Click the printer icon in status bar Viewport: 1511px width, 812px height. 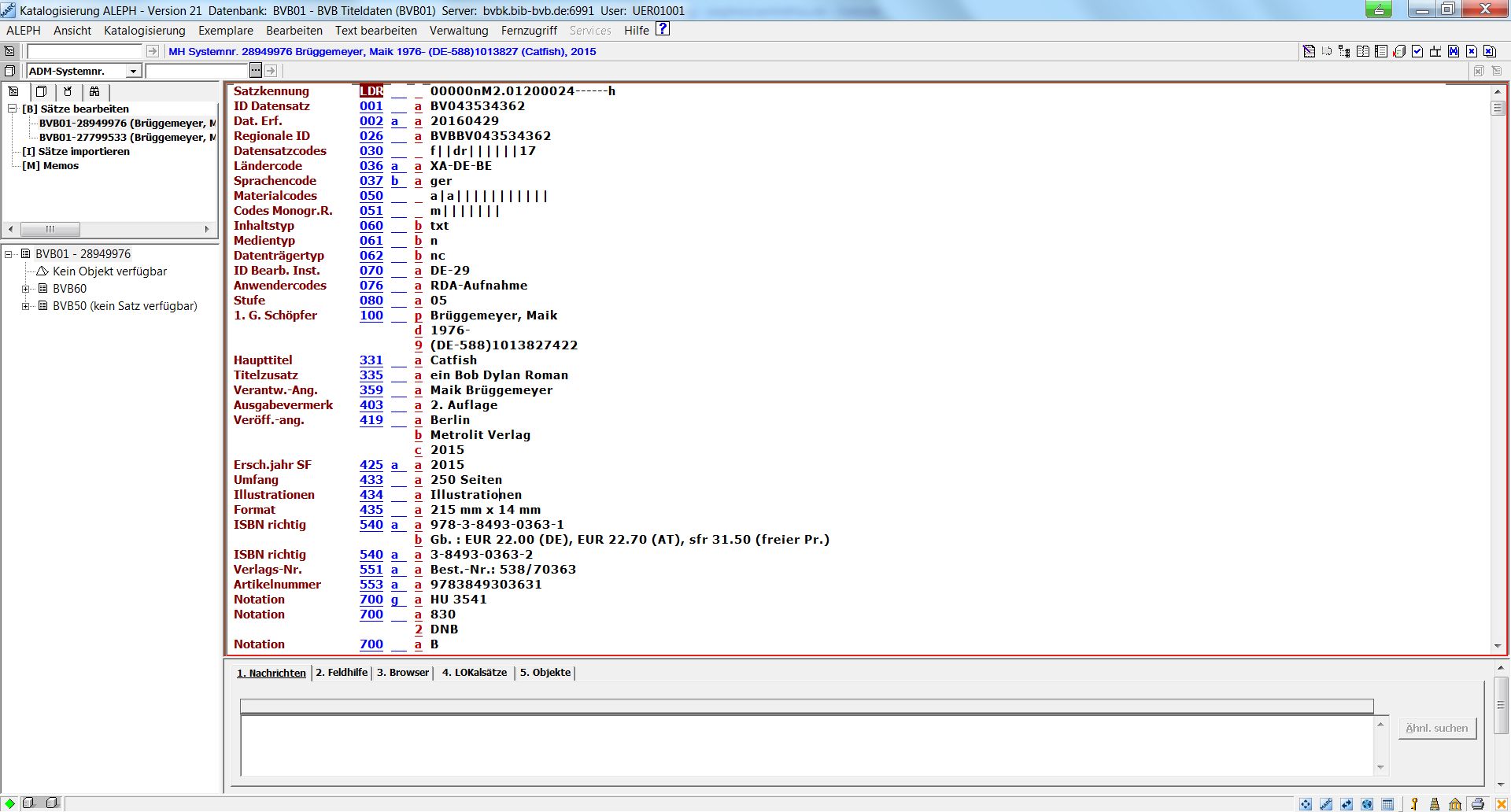pos(1477,803)
